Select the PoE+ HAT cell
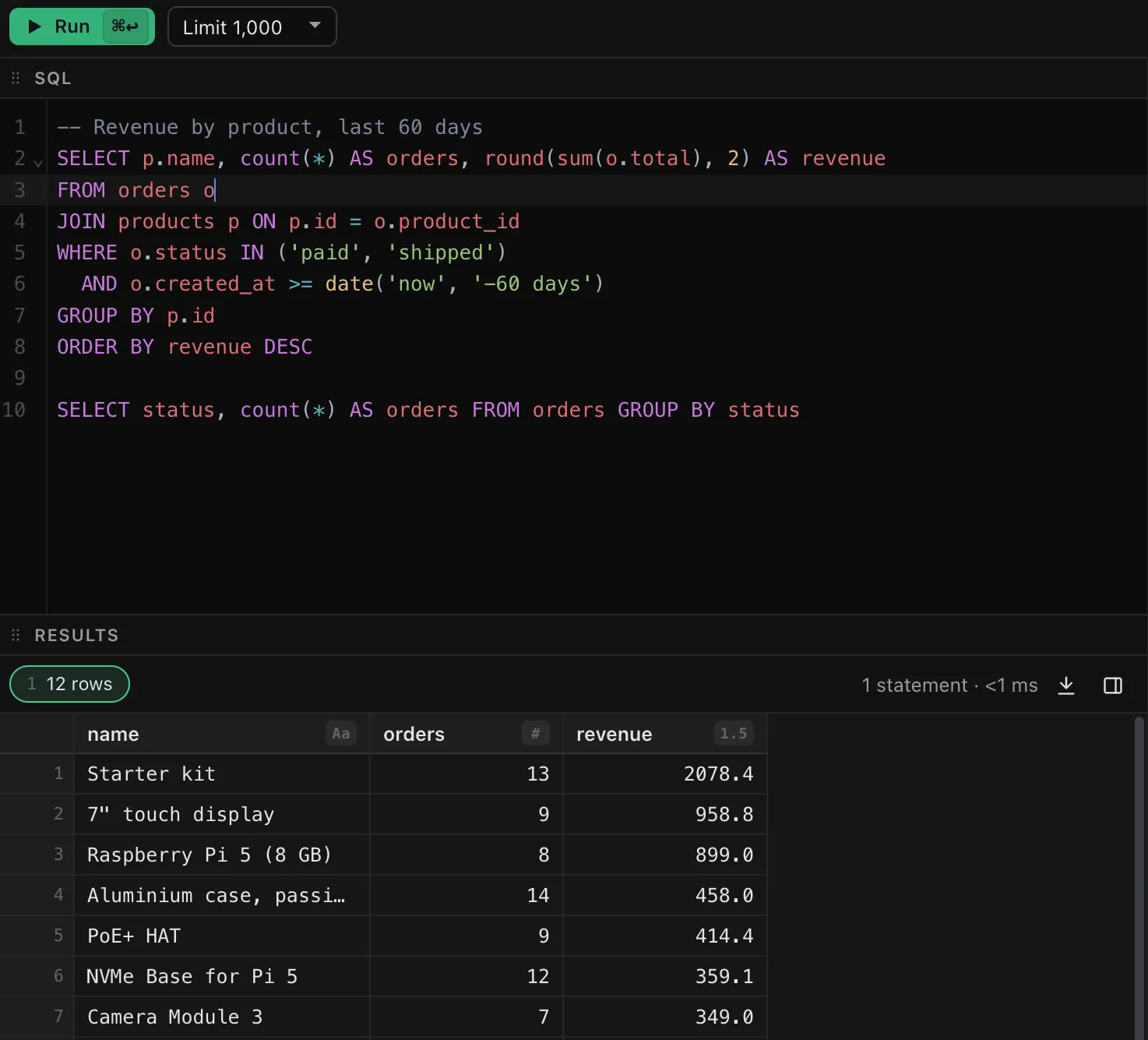This screenshot has width=1148, height=1040. pos(222,936)
